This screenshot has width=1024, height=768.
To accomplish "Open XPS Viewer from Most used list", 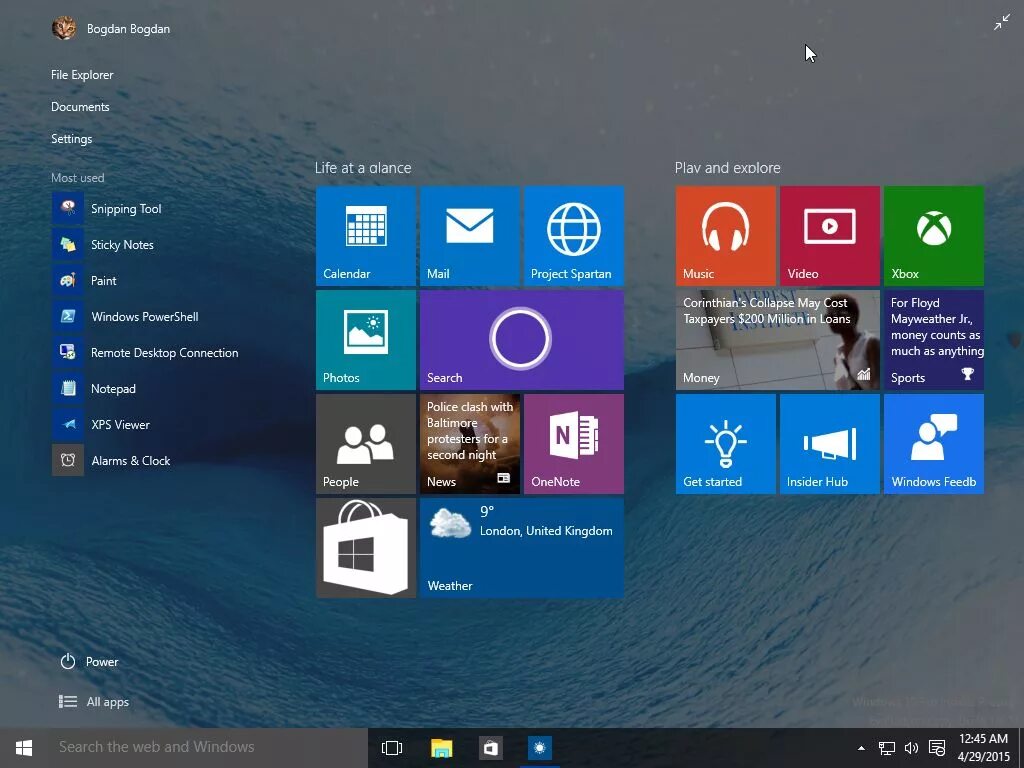I will click(101, 424).
